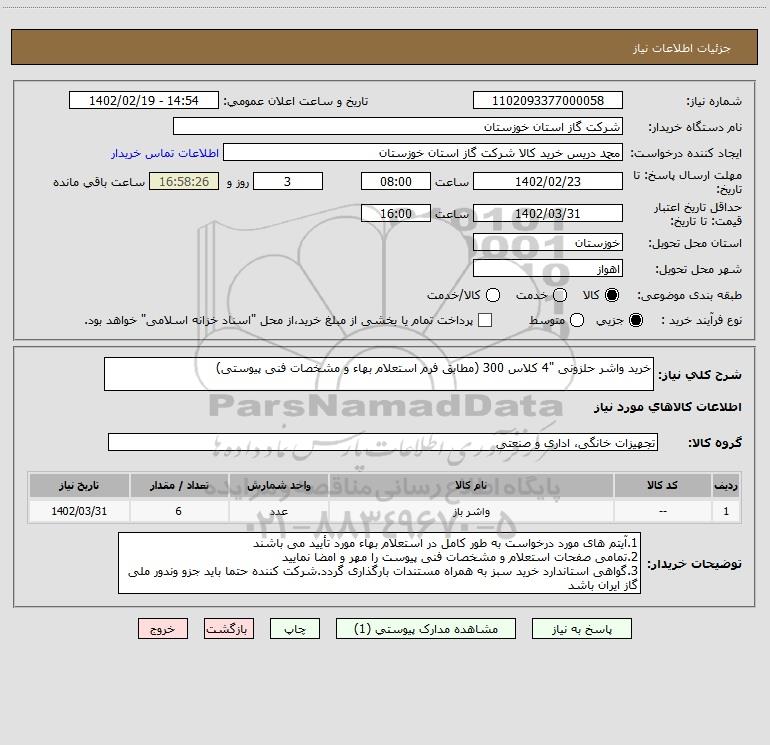Click the شرح کلی نیاز description box
770x745 pixels.
click(x=379, y=374)
